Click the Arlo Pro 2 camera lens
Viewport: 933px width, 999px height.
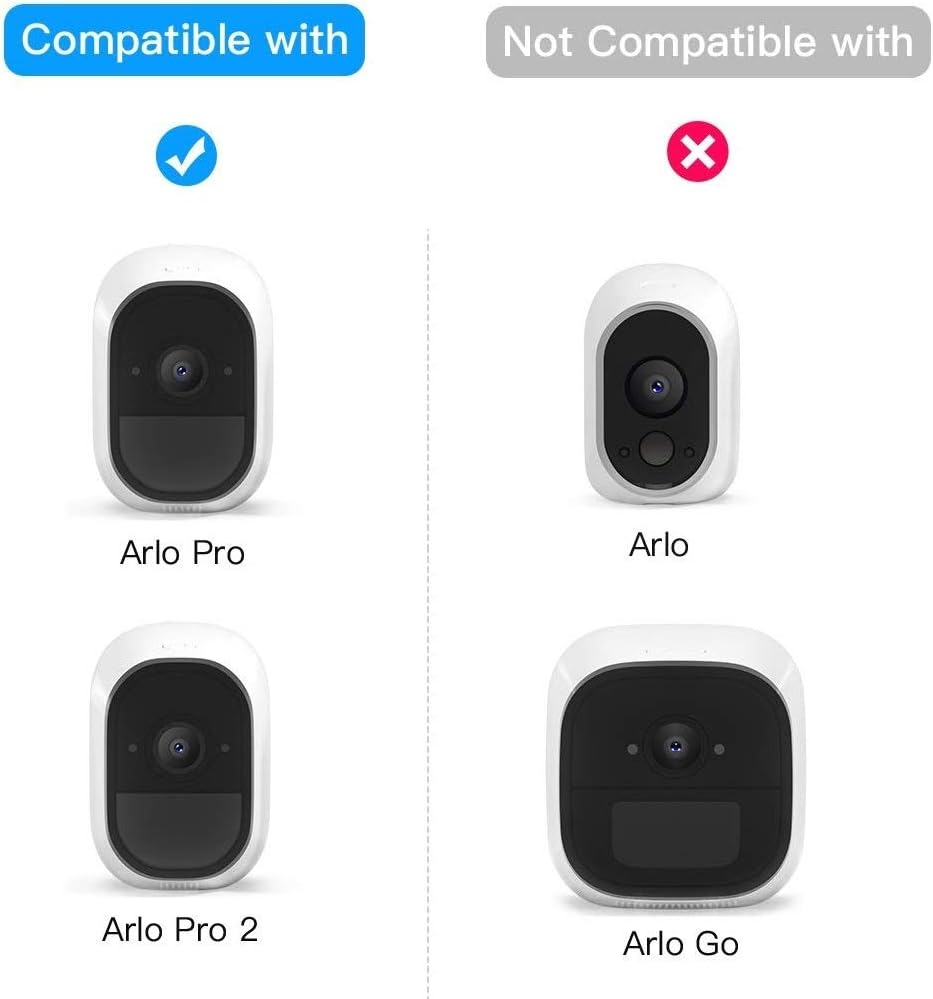pos(179,747)
